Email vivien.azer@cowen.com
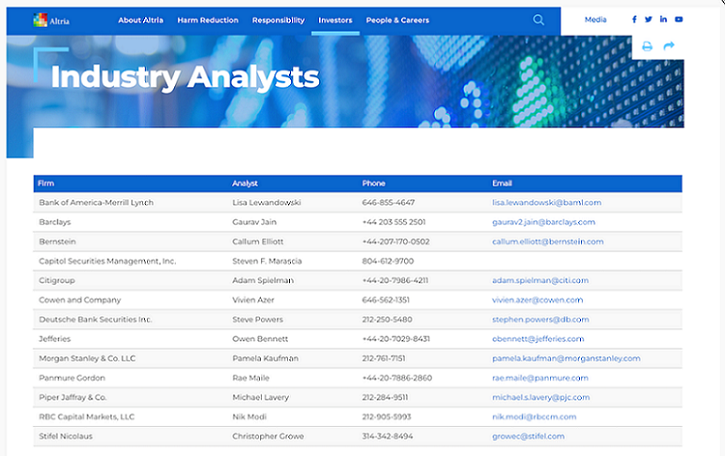This screenshot has width=725, height=456. 537,300
